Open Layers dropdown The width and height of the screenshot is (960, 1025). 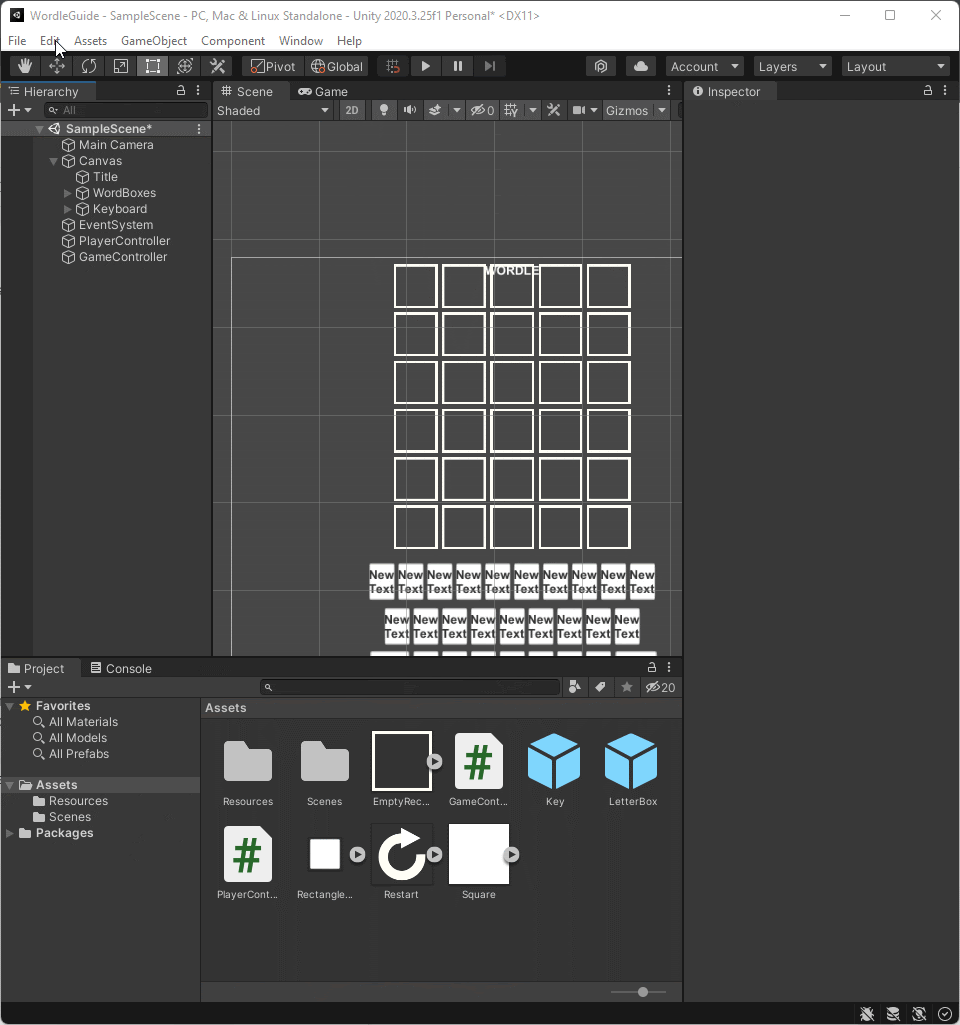[x=792, y=66]
